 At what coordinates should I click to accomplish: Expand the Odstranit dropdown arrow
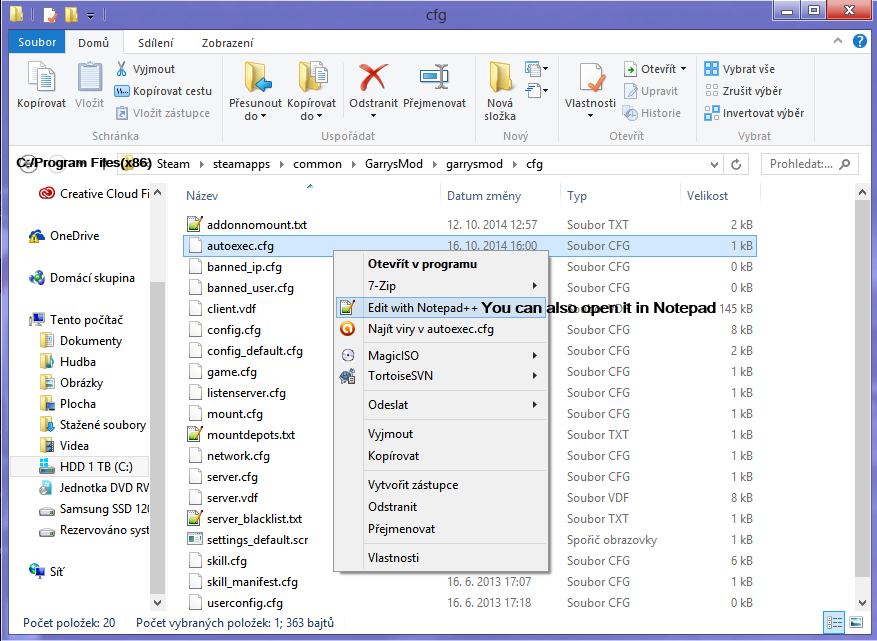click(x=373, y=116)
